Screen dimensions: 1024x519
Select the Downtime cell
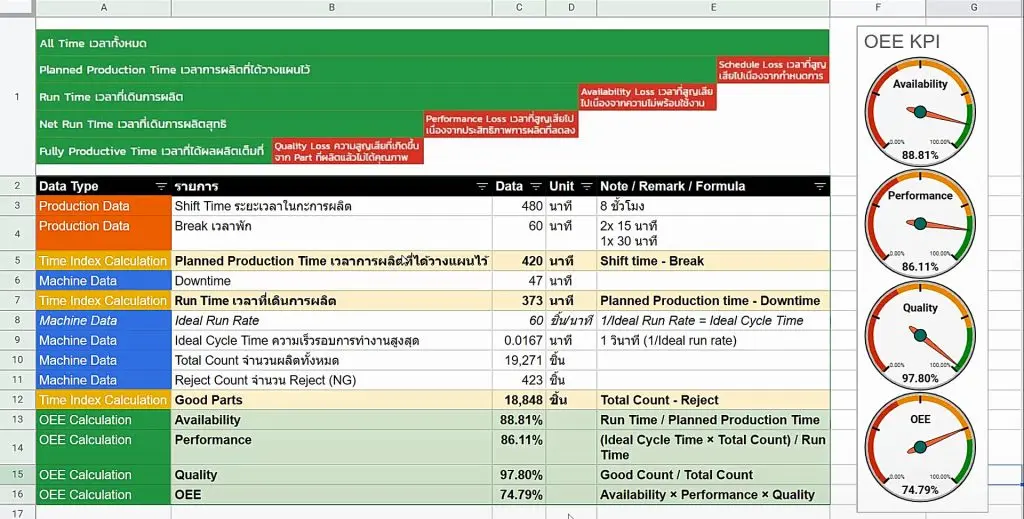coord(332,281)
